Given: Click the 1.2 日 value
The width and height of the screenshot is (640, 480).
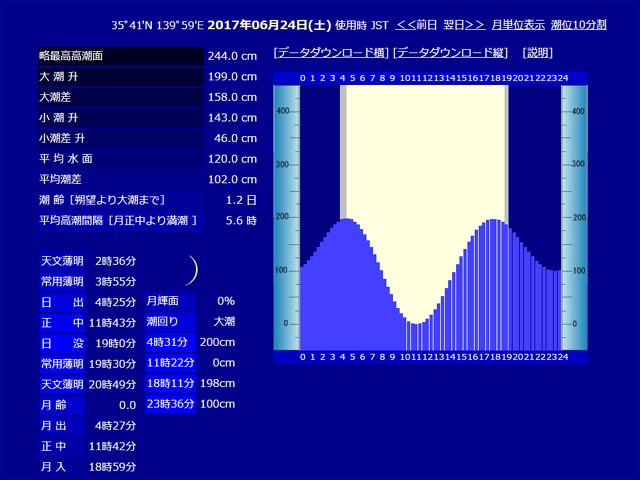Looking at the screenshot, I should (241, 200).
